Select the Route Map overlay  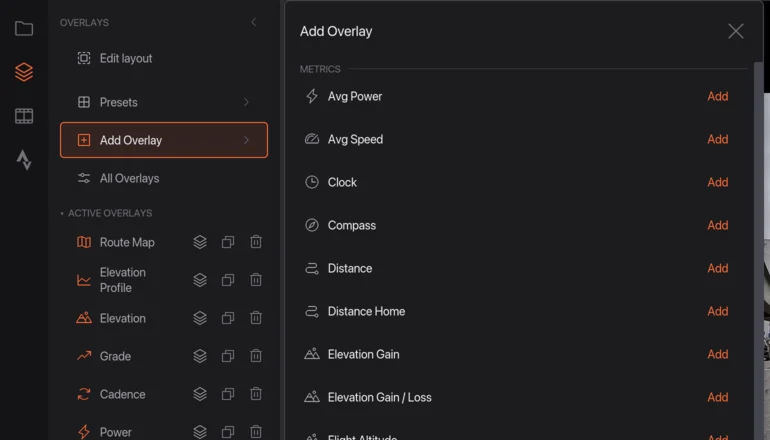click(127, 242)
